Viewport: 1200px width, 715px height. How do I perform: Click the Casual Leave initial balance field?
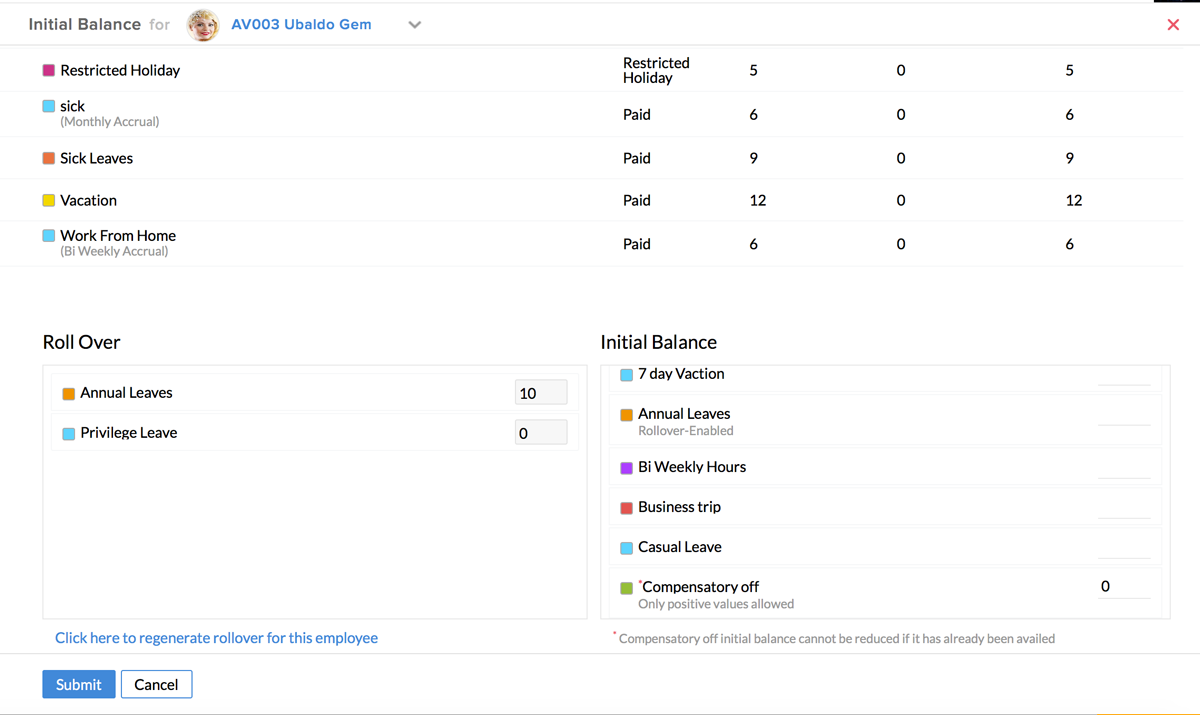[x=1123, y=547]
